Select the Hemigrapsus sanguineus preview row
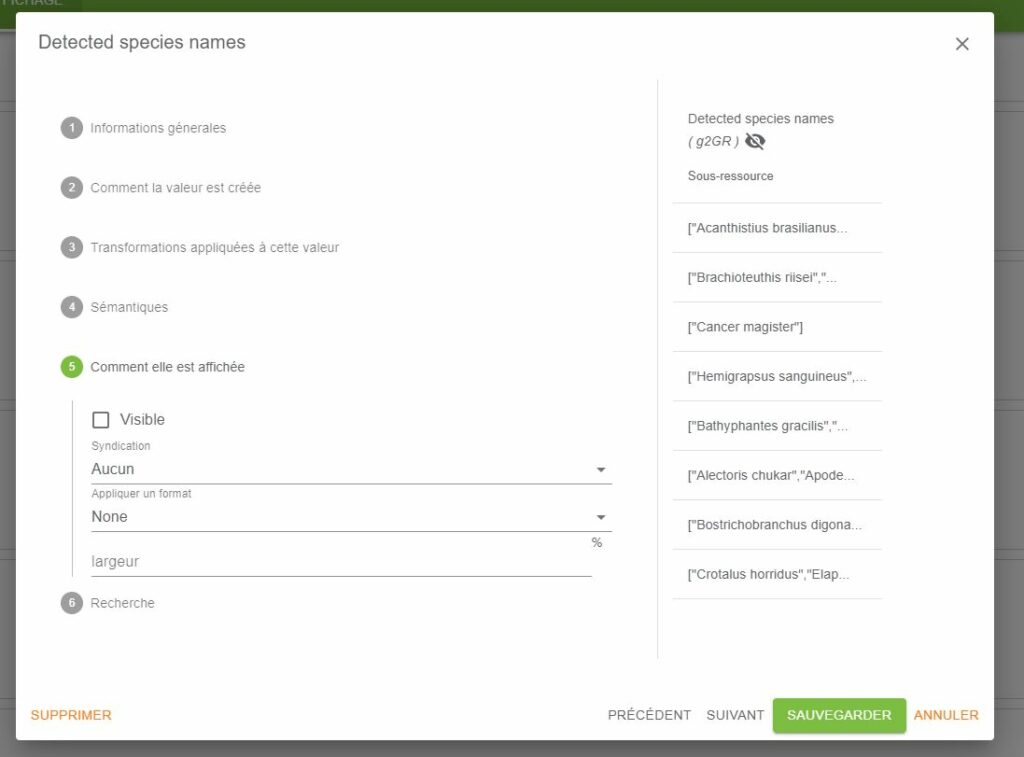Screen dimensions: 1024x757 777,376
